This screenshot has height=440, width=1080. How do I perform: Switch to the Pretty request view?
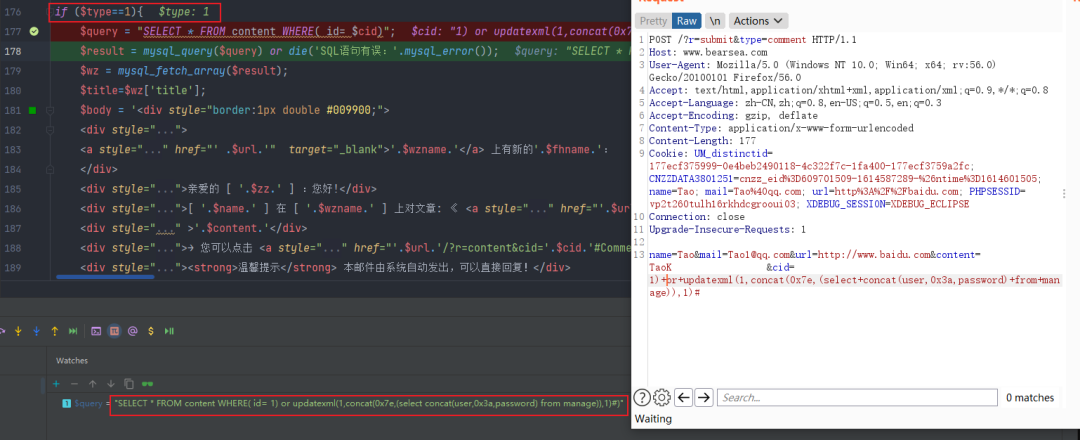[653, 21]
